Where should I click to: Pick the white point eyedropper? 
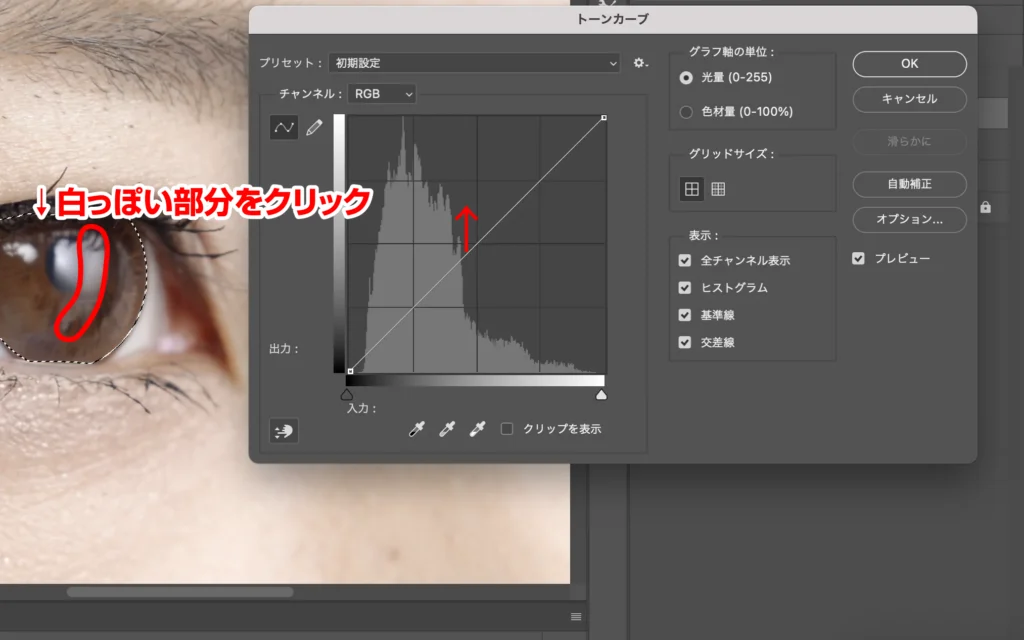pyautogui.click(x=477, y=429)
